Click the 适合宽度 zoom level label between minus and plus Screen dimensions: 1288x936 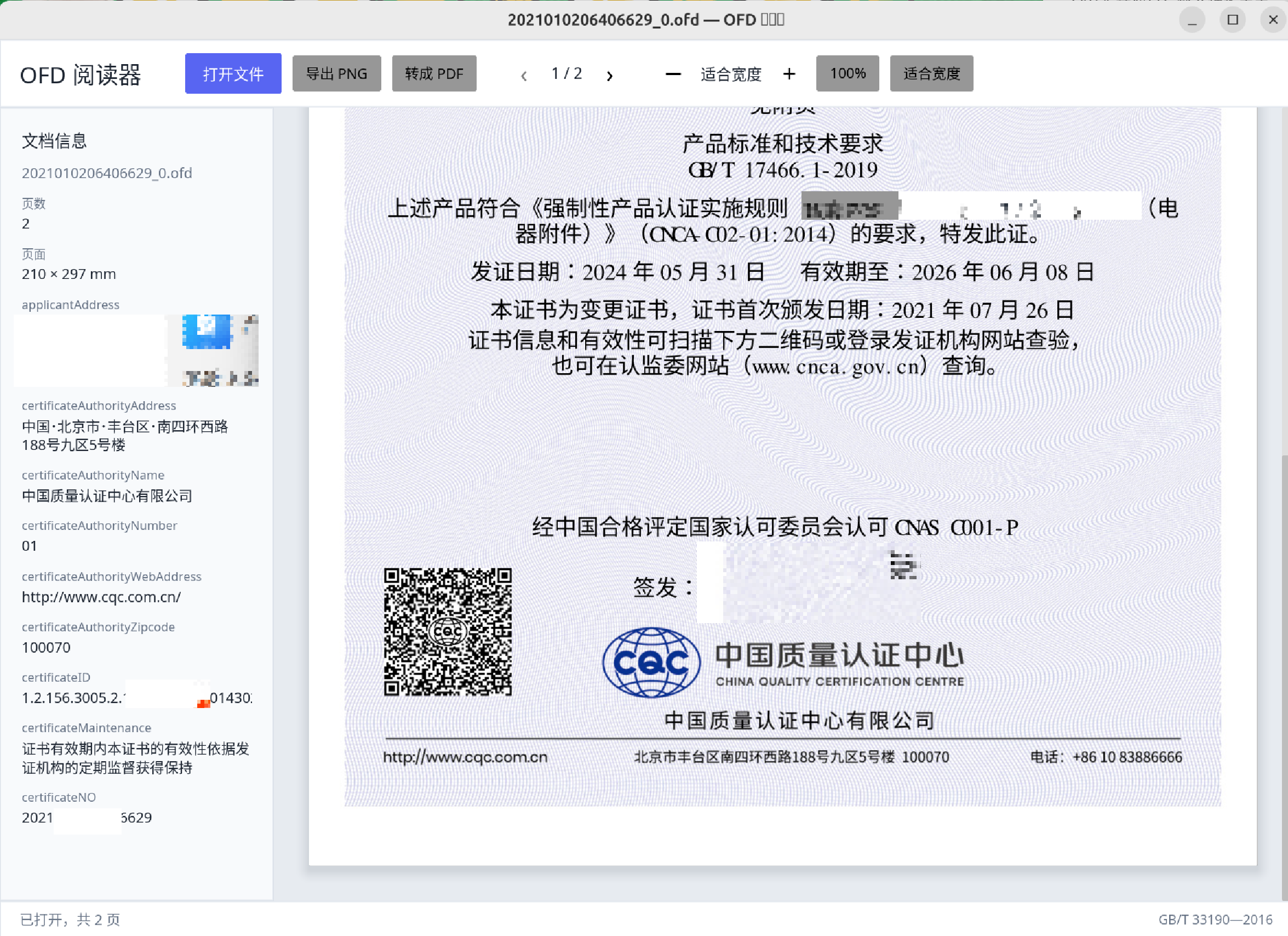[x=731, y=75]
